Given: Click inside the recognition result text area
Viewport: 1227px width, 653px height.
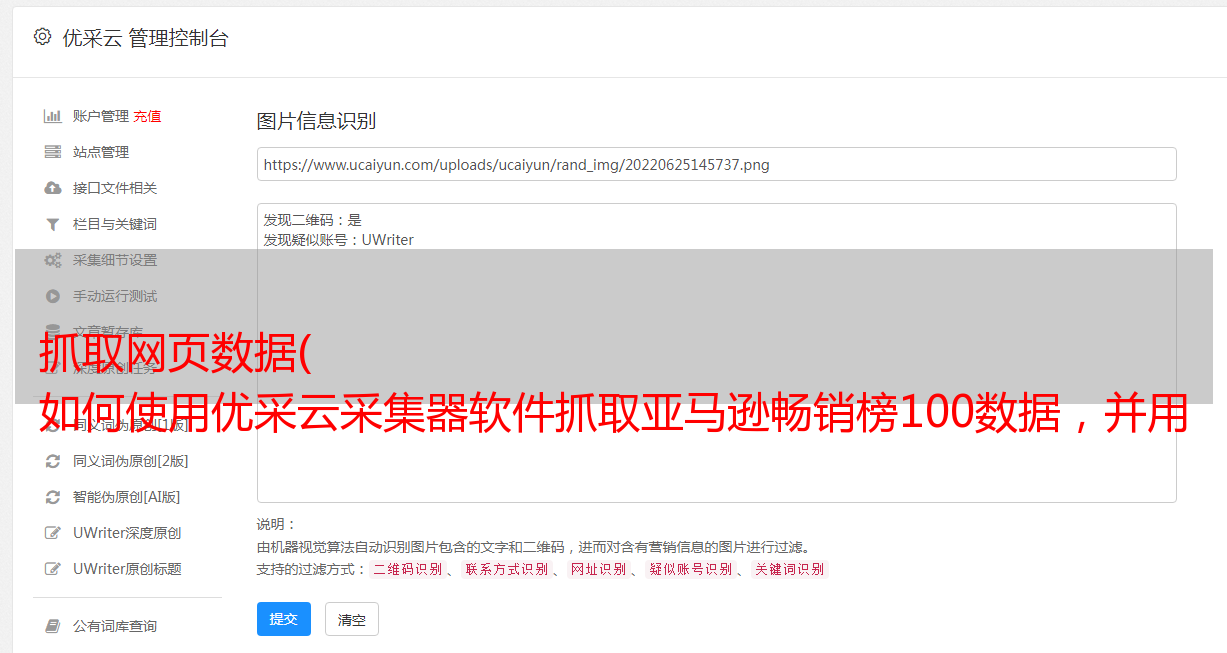Looking at the screenshot, I should [x=716, y=352].
